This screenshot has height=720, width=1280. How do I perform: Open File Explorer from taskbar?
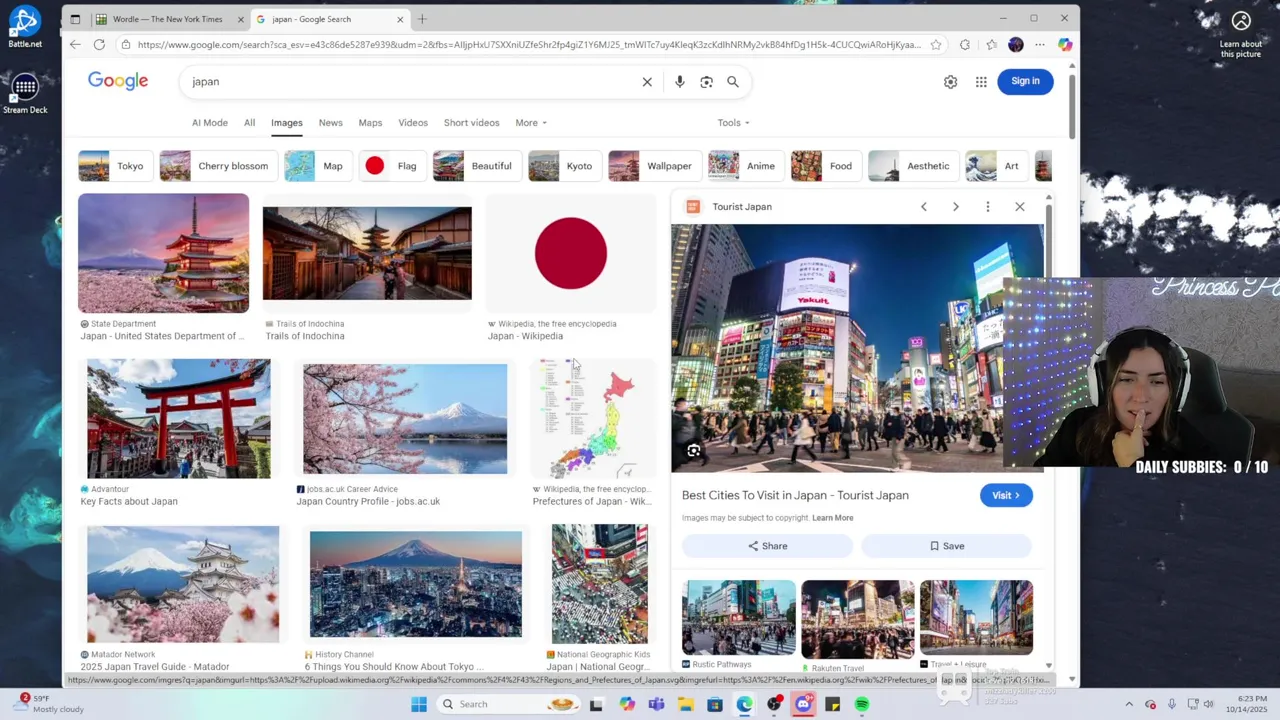coord(685,704)
